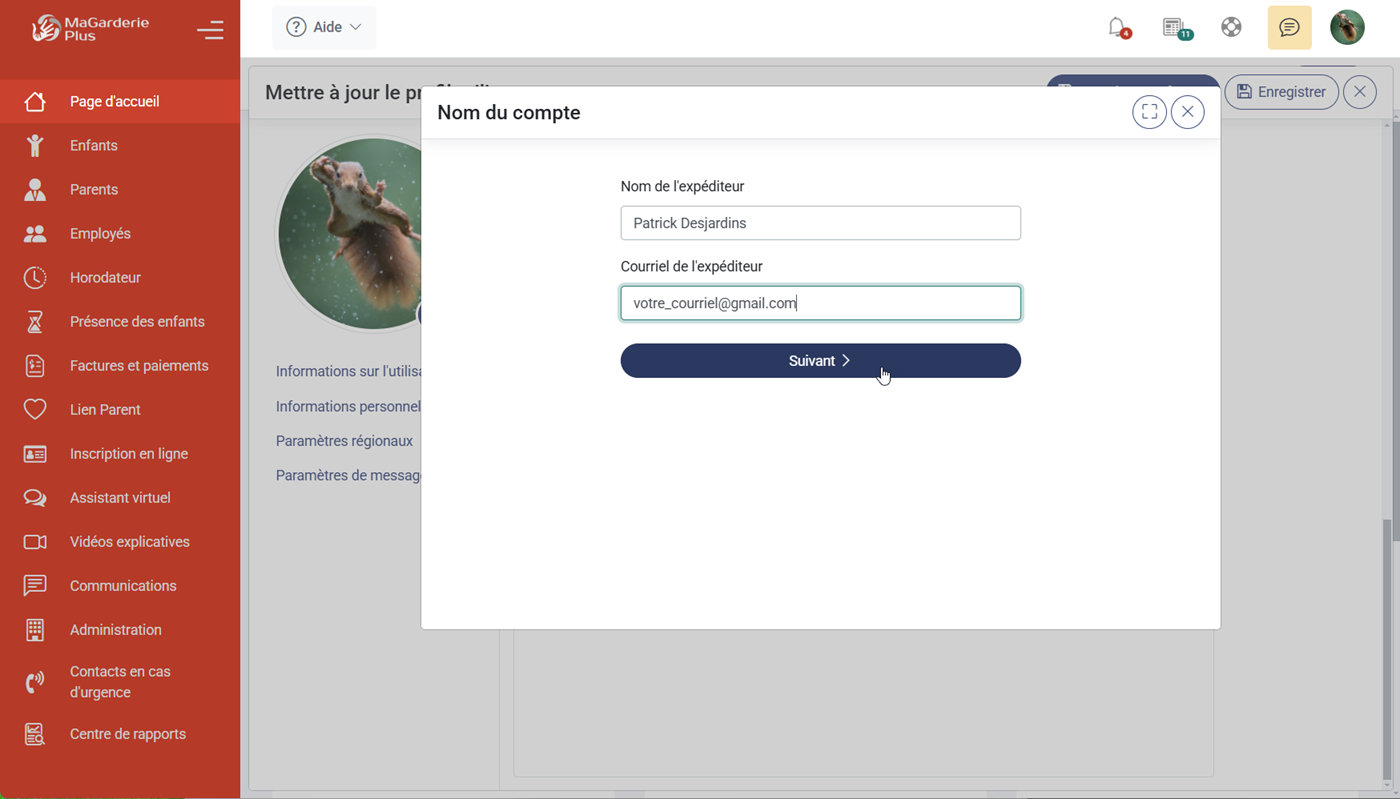The height and width of the screenshot is (799, 1400).
Task: Open the Aide dropdown menu
Action: pos(324,27)
